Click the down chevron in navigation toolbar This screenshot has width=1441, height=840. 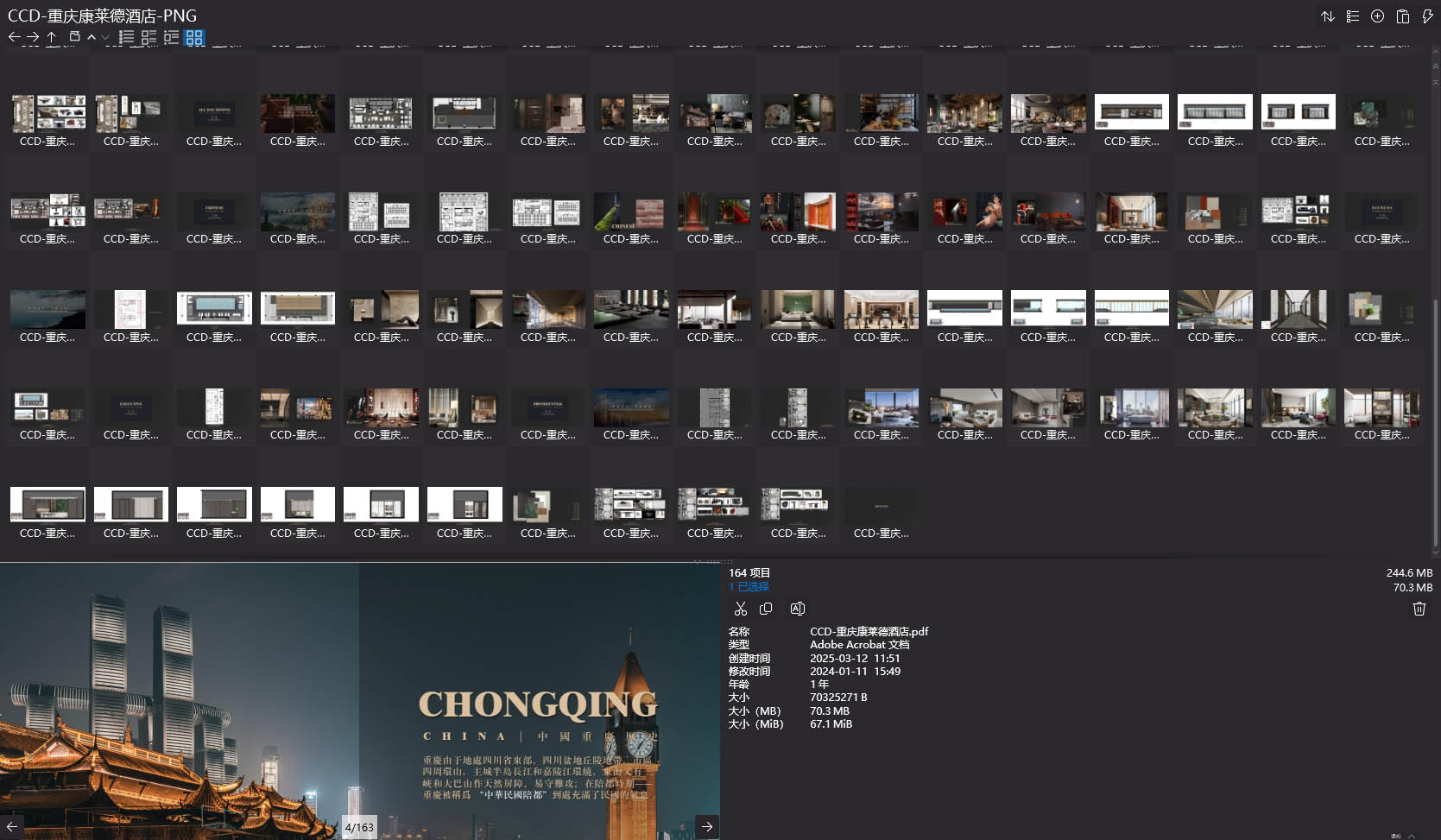coord(105,37)
